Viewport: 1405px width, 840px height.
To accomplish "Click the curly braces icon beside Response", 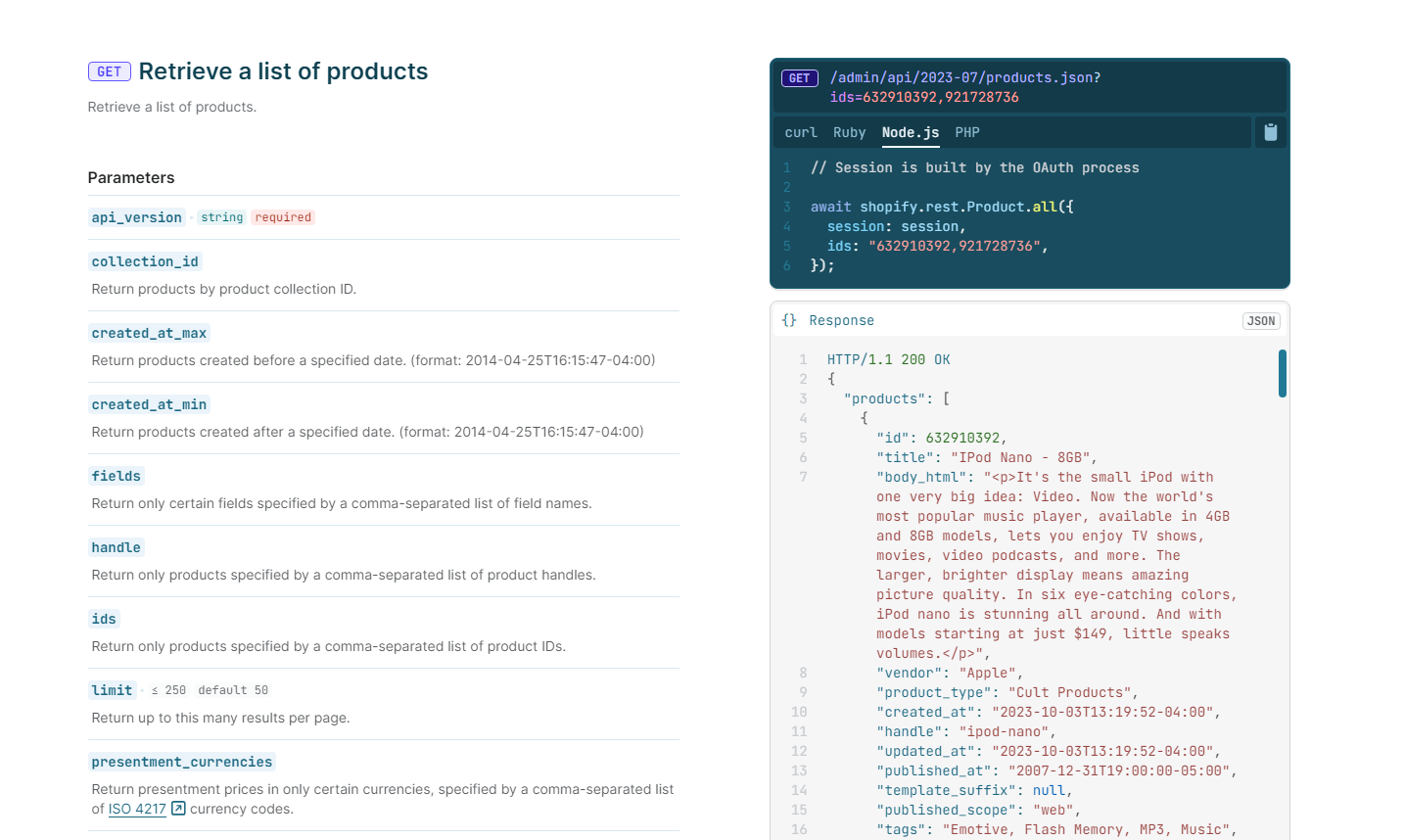I will 789,320.
